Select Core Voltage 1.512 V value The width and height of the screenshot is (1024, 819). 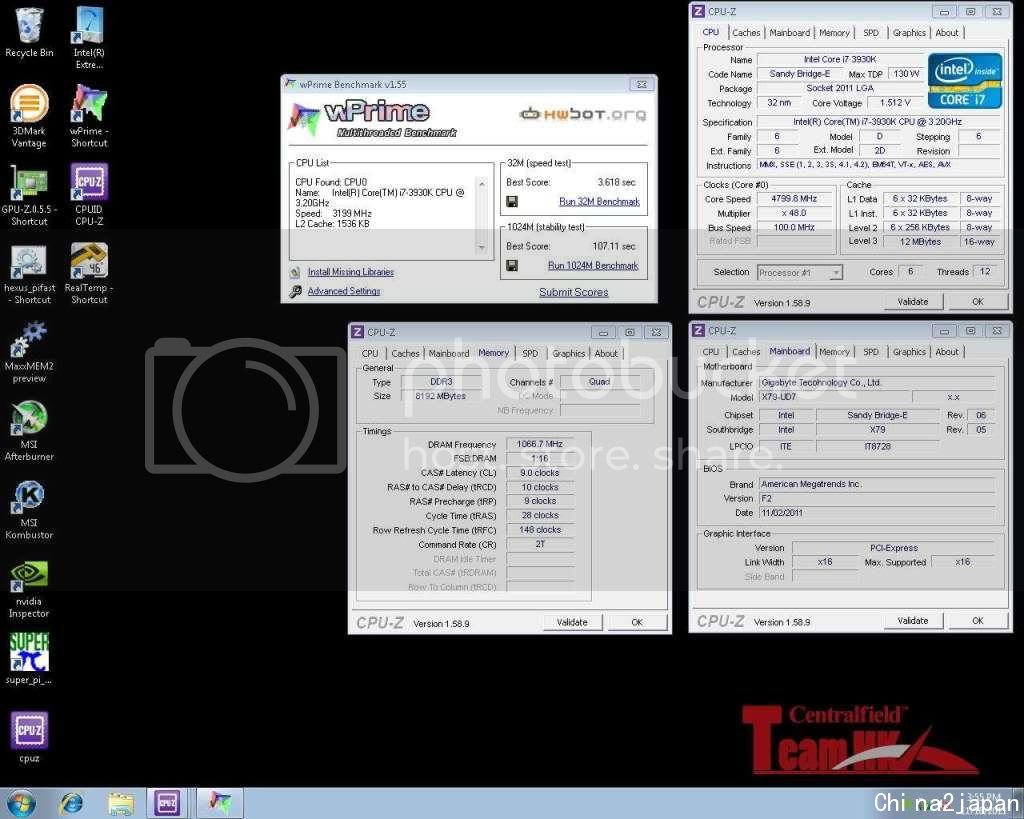[895, 103]
